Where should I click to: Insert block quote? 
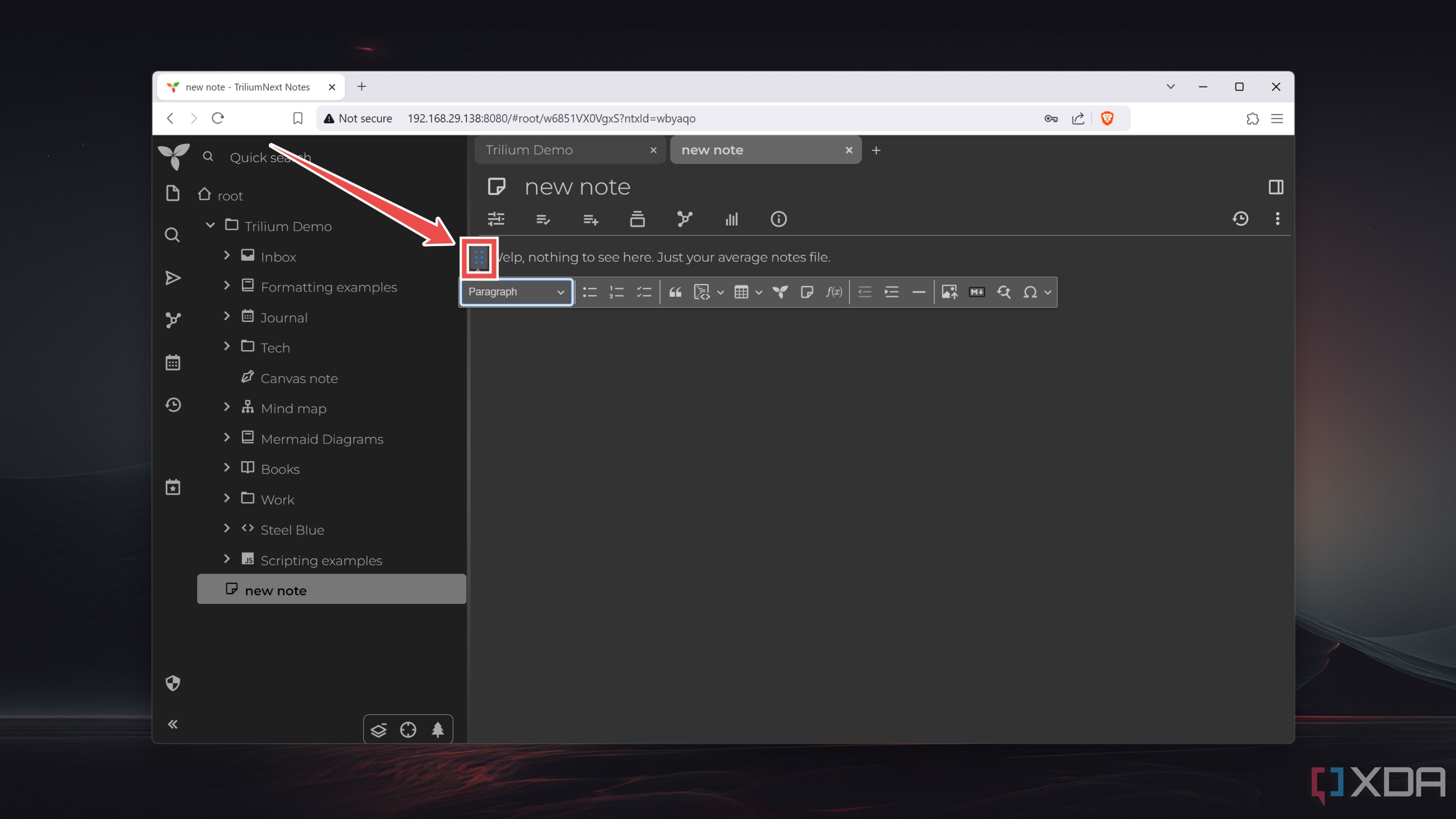(x=675, y=292)
